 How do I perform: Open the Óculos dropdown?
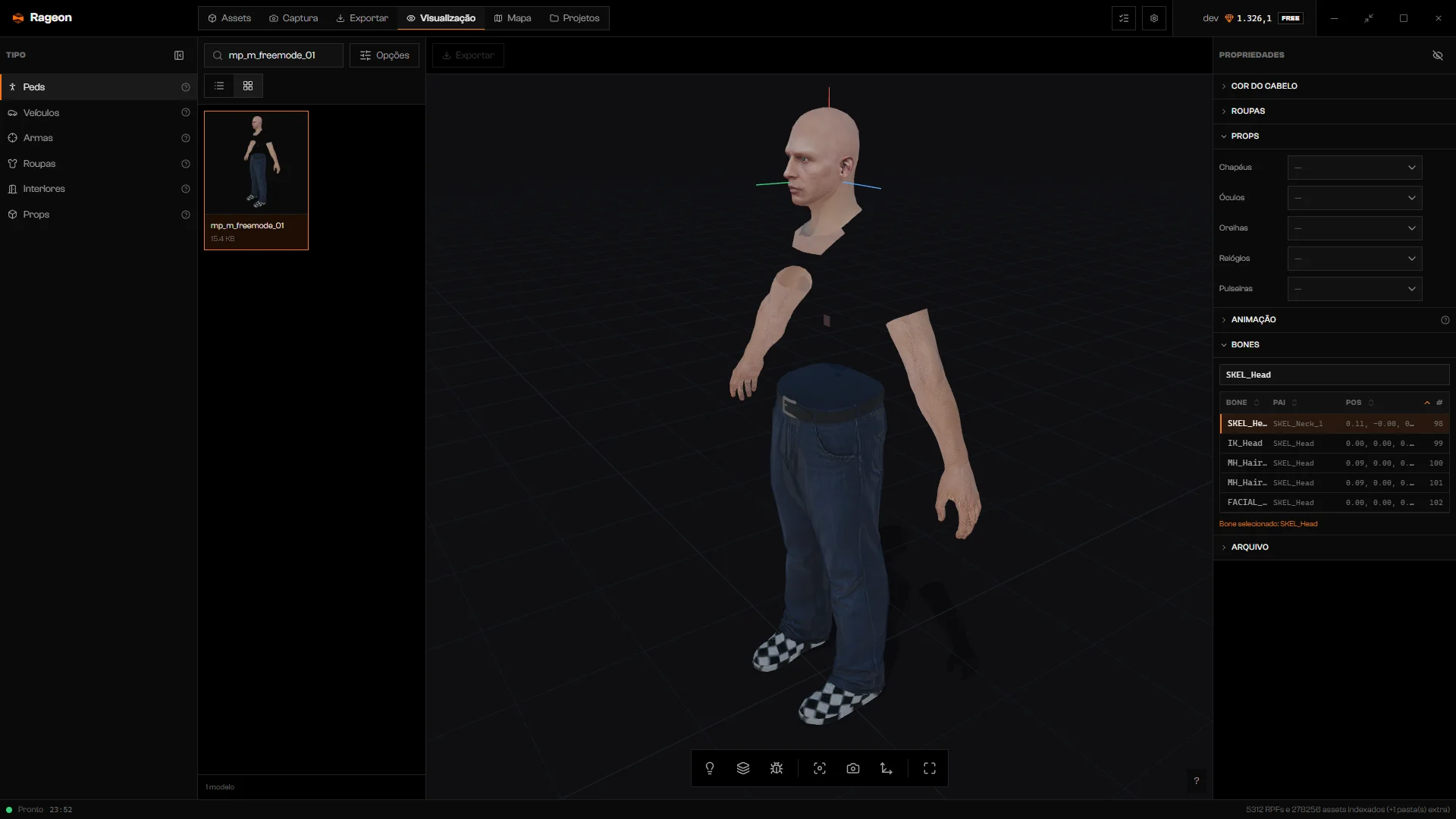tap(1354, 198)
